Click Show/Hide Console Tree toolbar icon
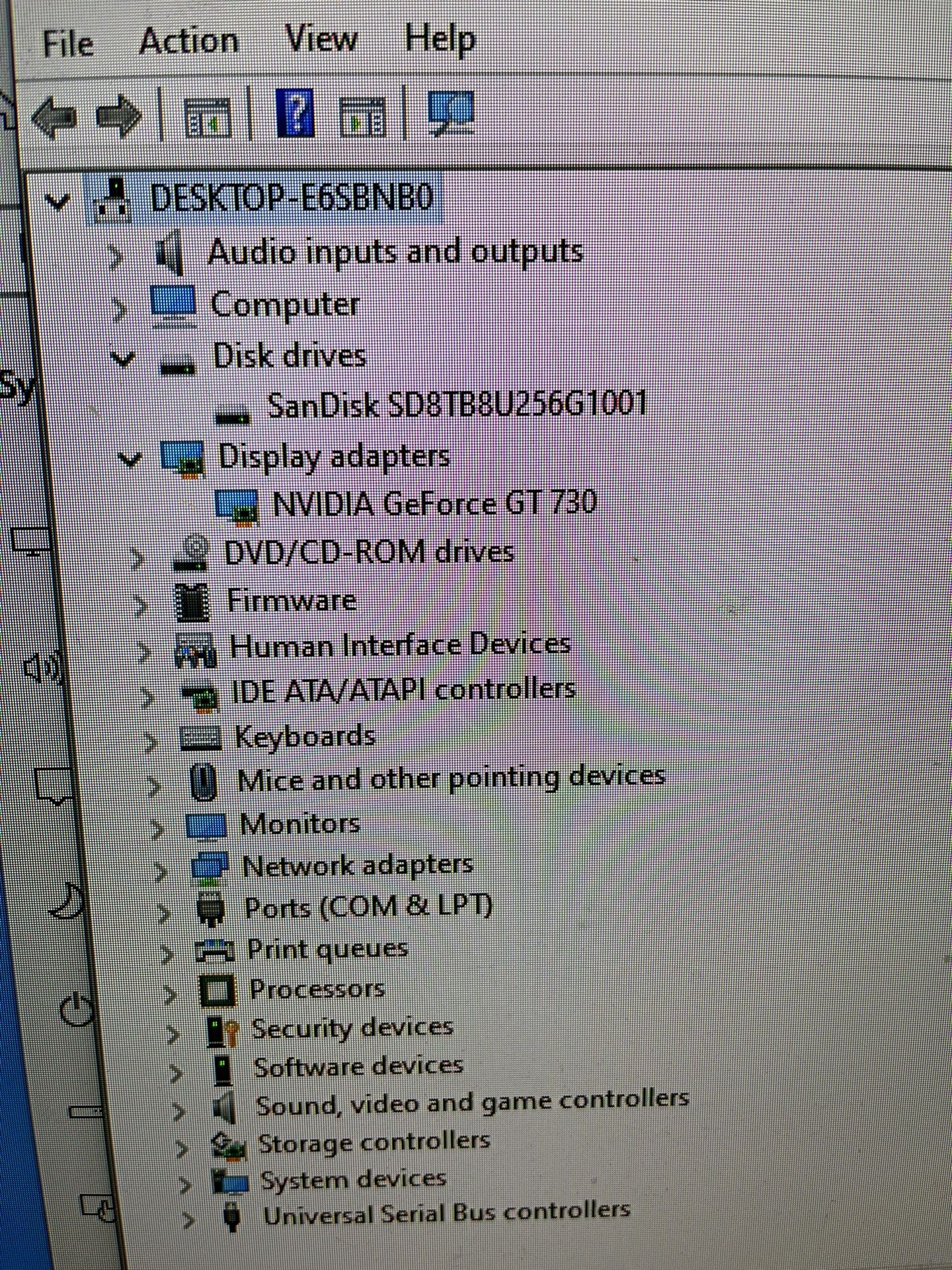 click(x=207, y=117)
